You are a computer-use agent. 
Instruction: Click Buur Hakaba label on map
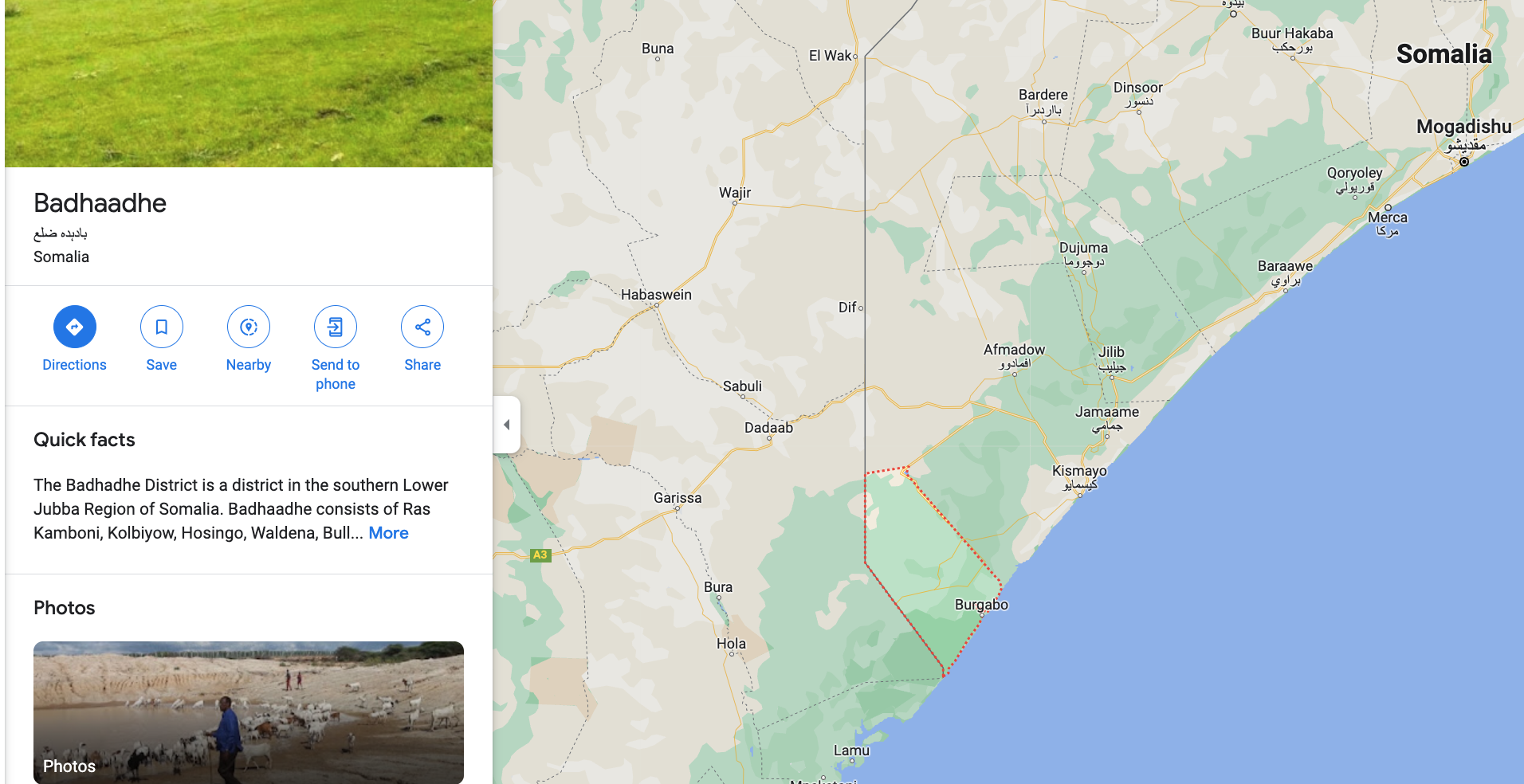[x=1292, y=33]
